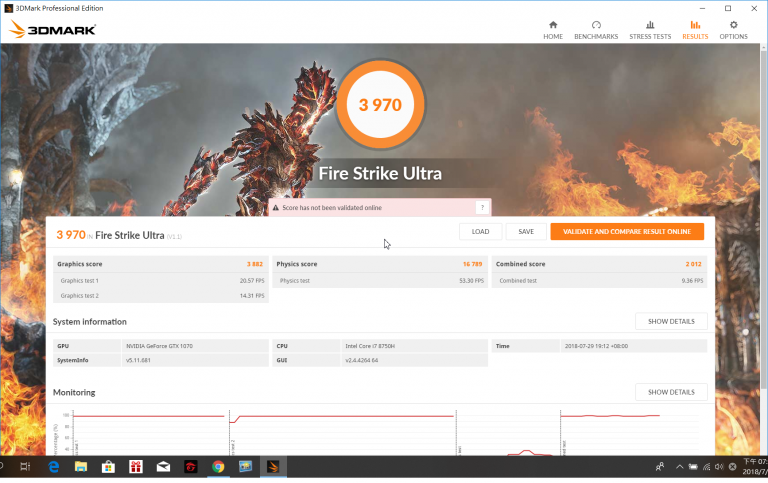Click the RESULTS orange bars icon
Image resolution: width=768 pixels, height=483 pixels.
pos(695,24)
